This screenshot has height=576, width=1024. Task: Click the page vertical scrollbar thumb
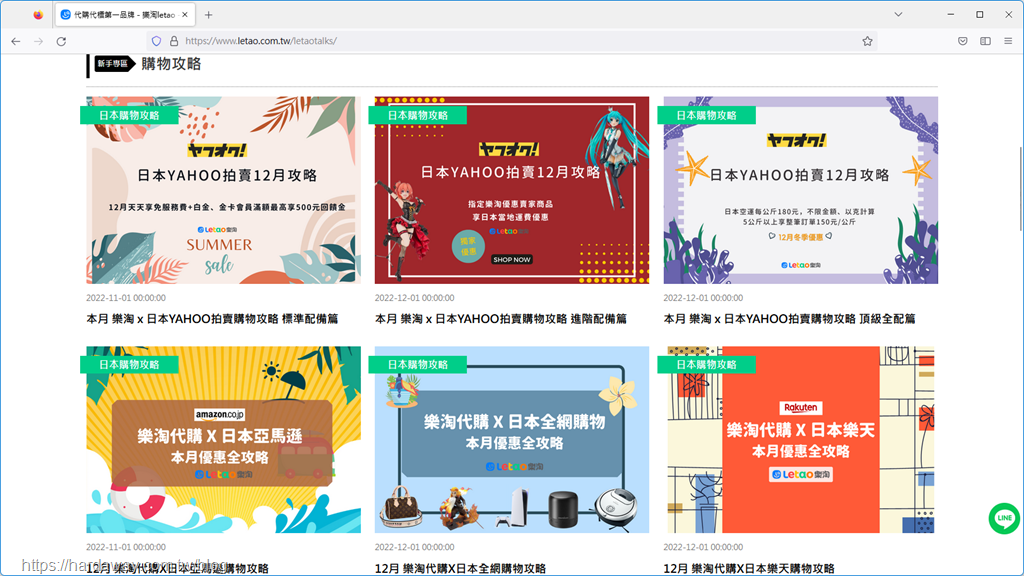click(x=1020, y=189)
